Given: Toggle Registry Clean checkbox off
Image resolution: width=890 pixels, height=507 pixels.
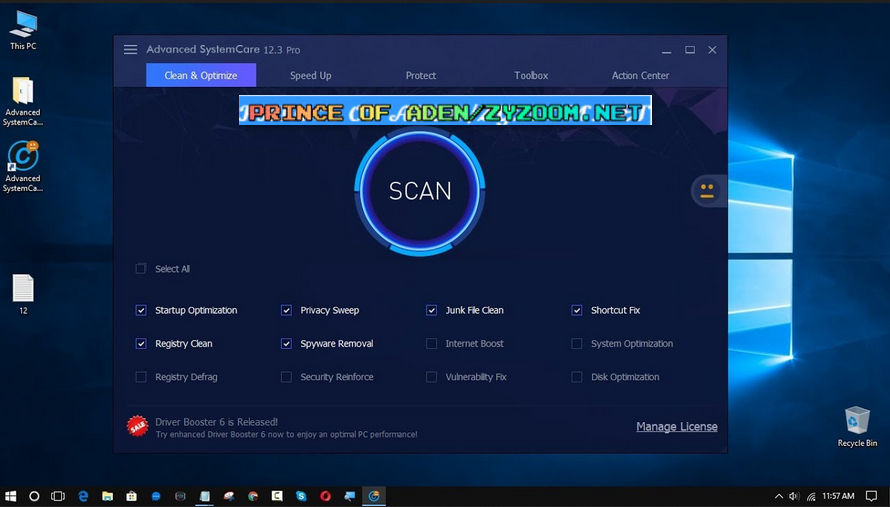Looking at the screenshot, I should tap(141, 343).
